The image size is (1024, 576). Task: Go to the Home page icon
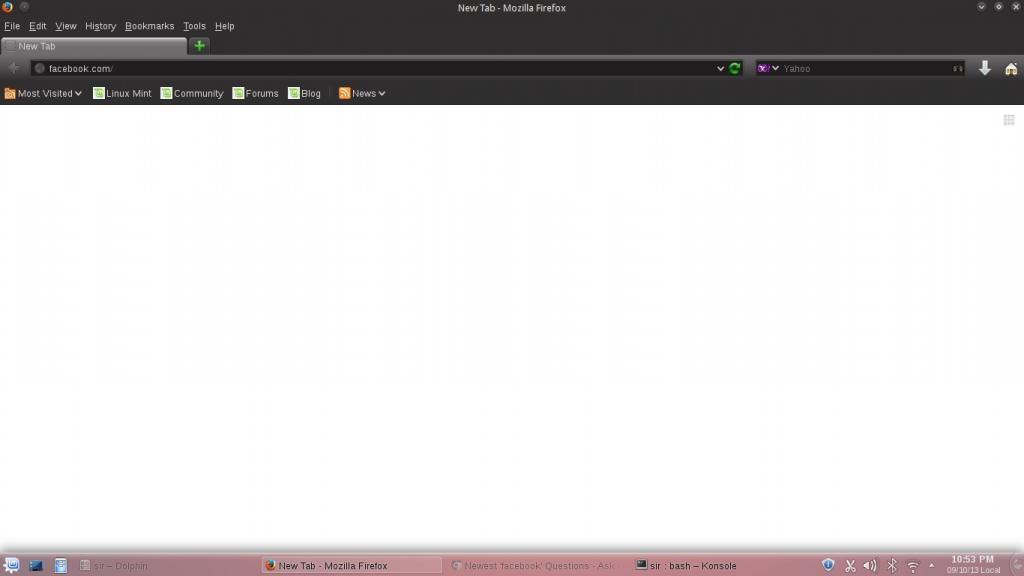[x=1011, y=69]
